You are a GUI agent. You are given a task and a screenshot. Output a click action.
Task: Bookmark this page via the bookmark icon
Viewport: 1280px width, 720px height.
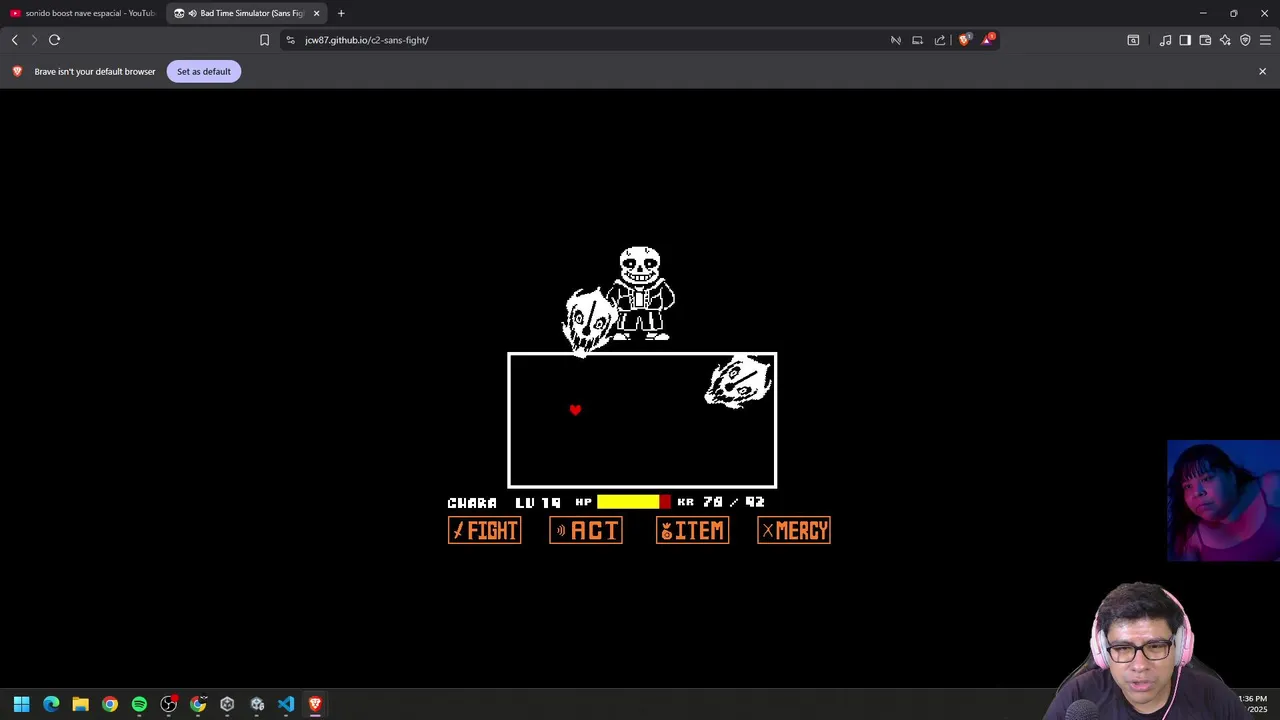pyautogui.click(x=264, y=40)
